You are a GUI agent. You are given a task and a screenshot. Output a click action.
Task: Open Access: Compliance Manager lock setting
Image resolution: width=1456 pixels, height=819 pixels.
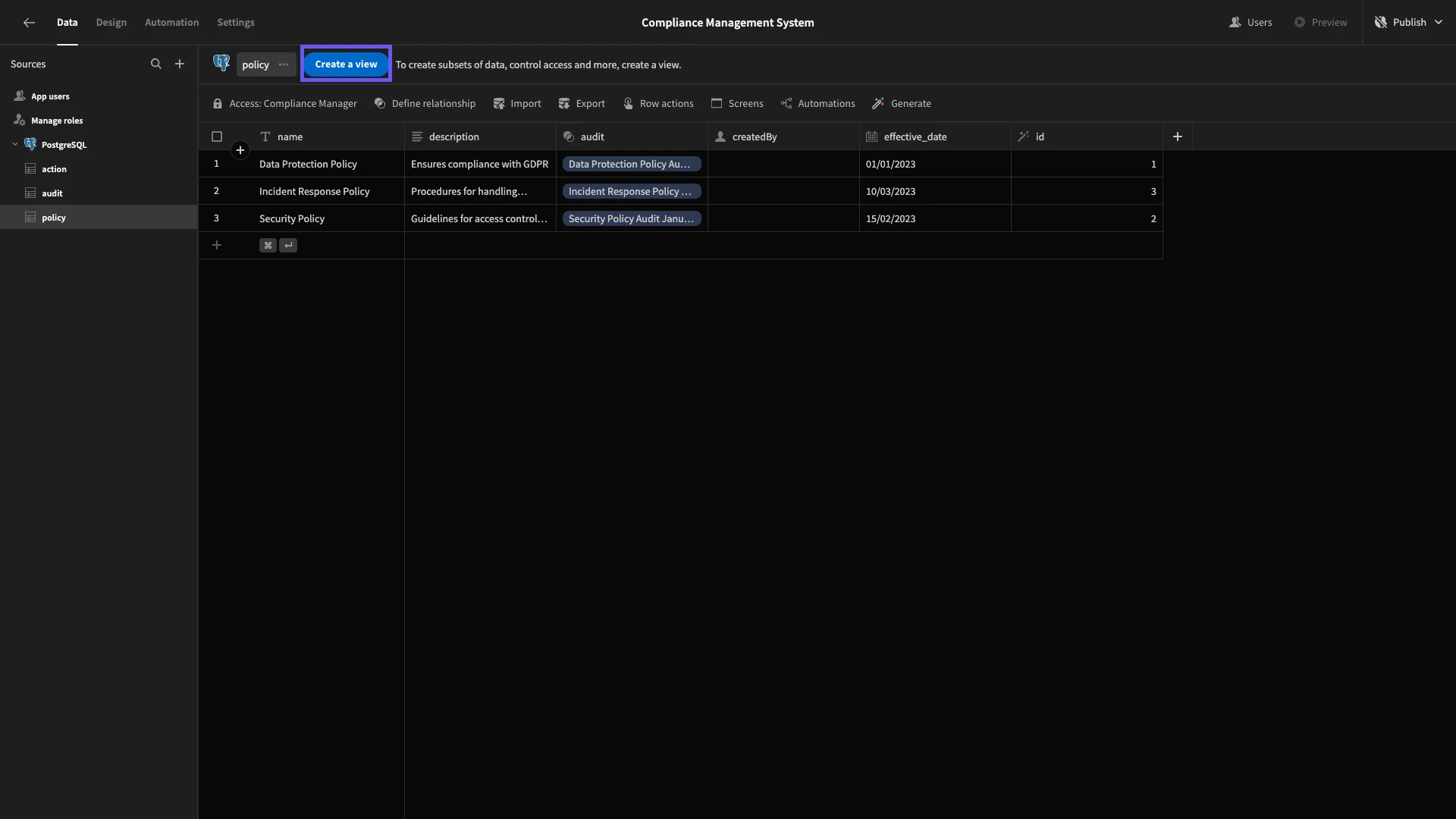[x=285, y=104]
